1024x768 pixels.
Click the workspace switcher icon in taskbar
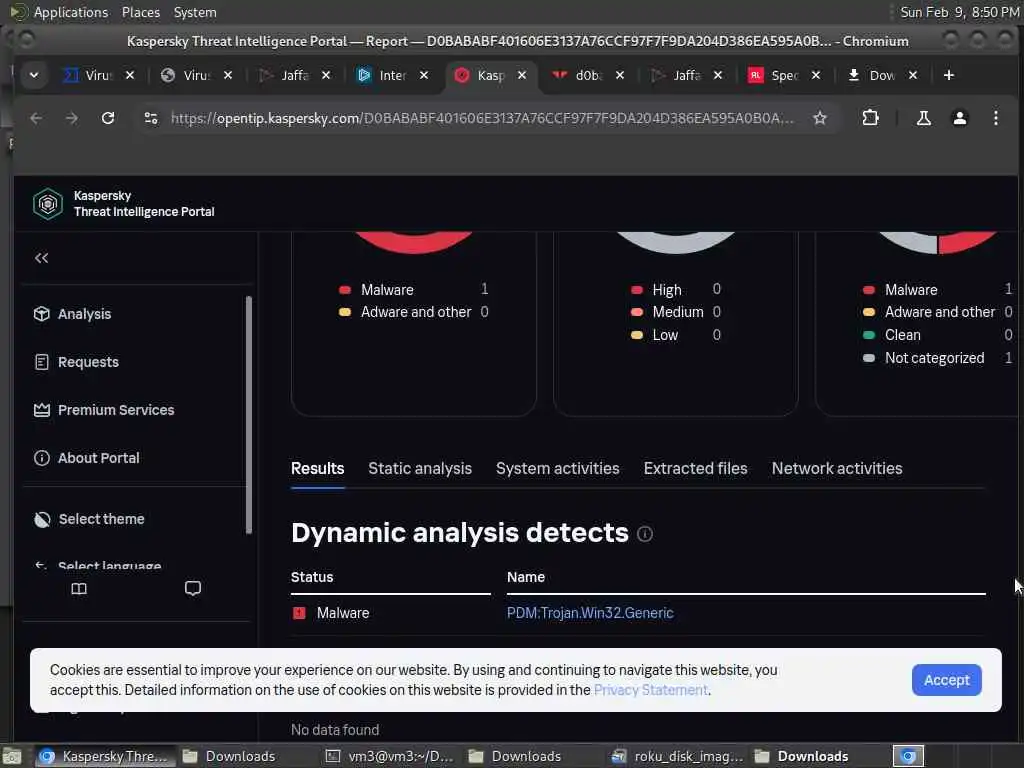tap(908, 756)
